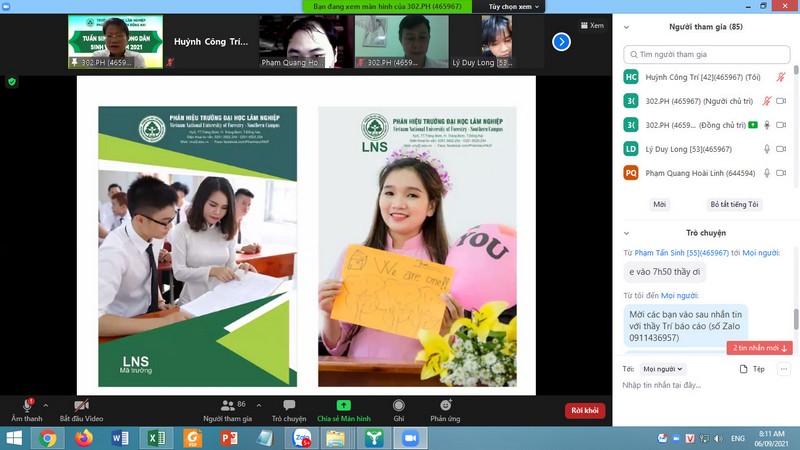Open the Phản ứng reactions icon
The width and height of the screenshot is (800, 450).
coord(445,406)
